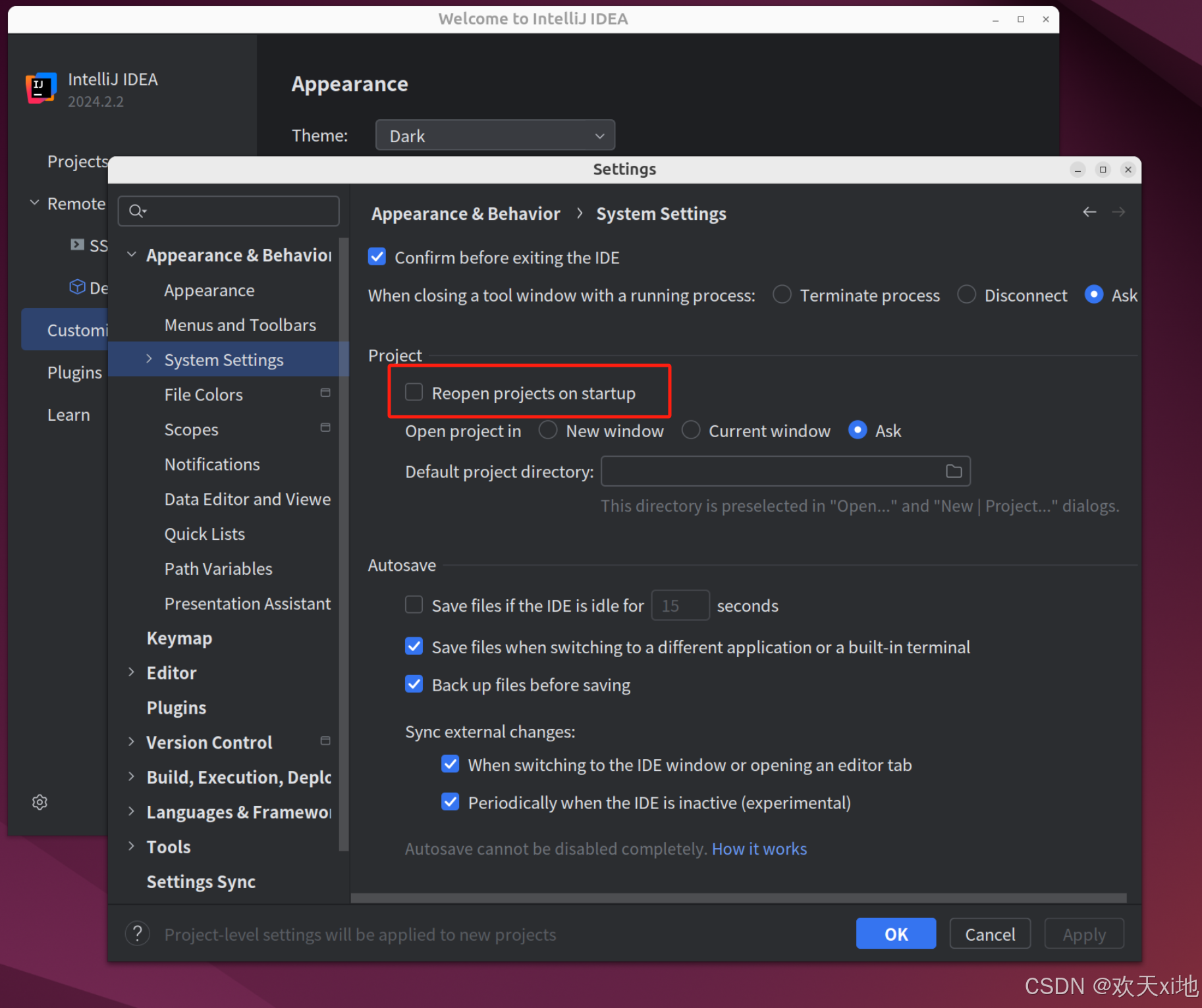Select Ask for closing tool window
Image resolution: width=1202 pixels, height=1008 pixels.
(x=1094, y=294)
